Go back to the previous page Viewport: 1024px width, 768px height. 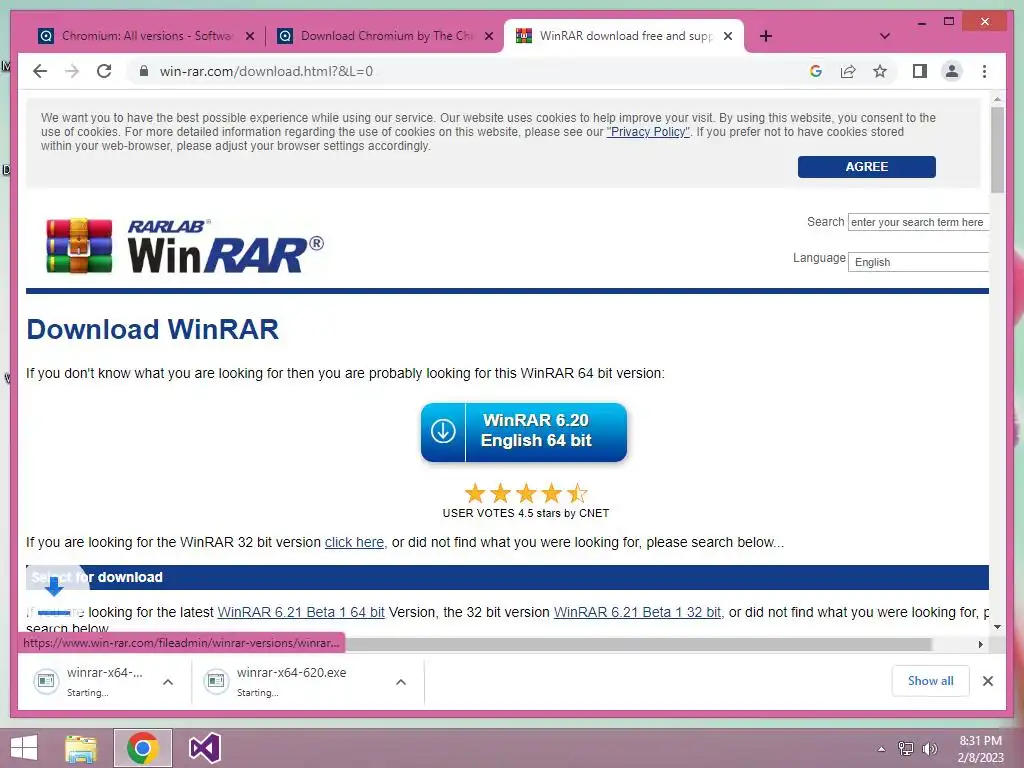pyautogui.click(x=40, y=71)
